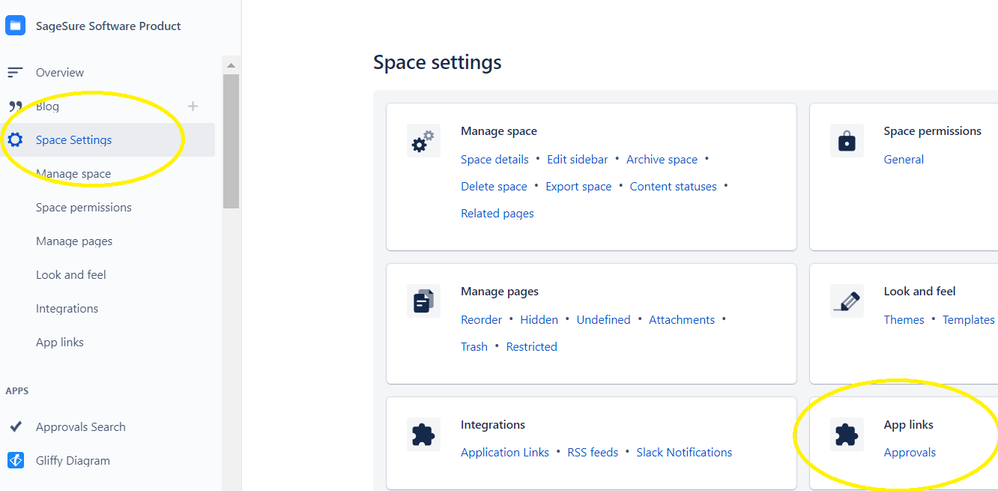
Task: Click the Gliffy Diagram icon
Action: [x=15, y=460]
